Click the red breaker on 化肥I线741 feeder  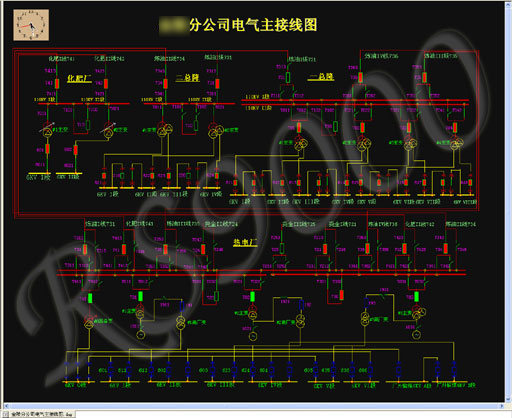[57, 83]
